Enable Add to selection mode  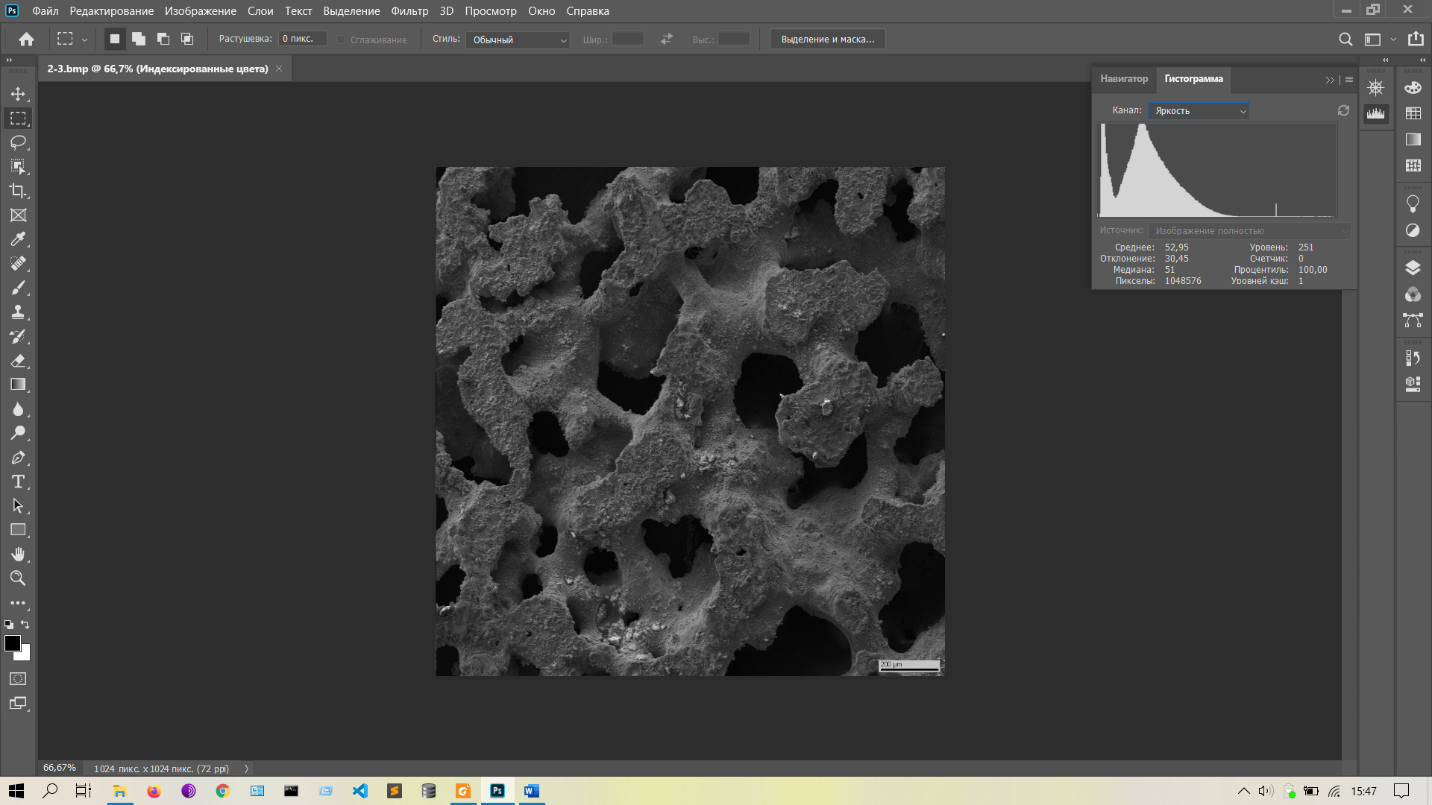pyautogui.click(x=138, y=39)
